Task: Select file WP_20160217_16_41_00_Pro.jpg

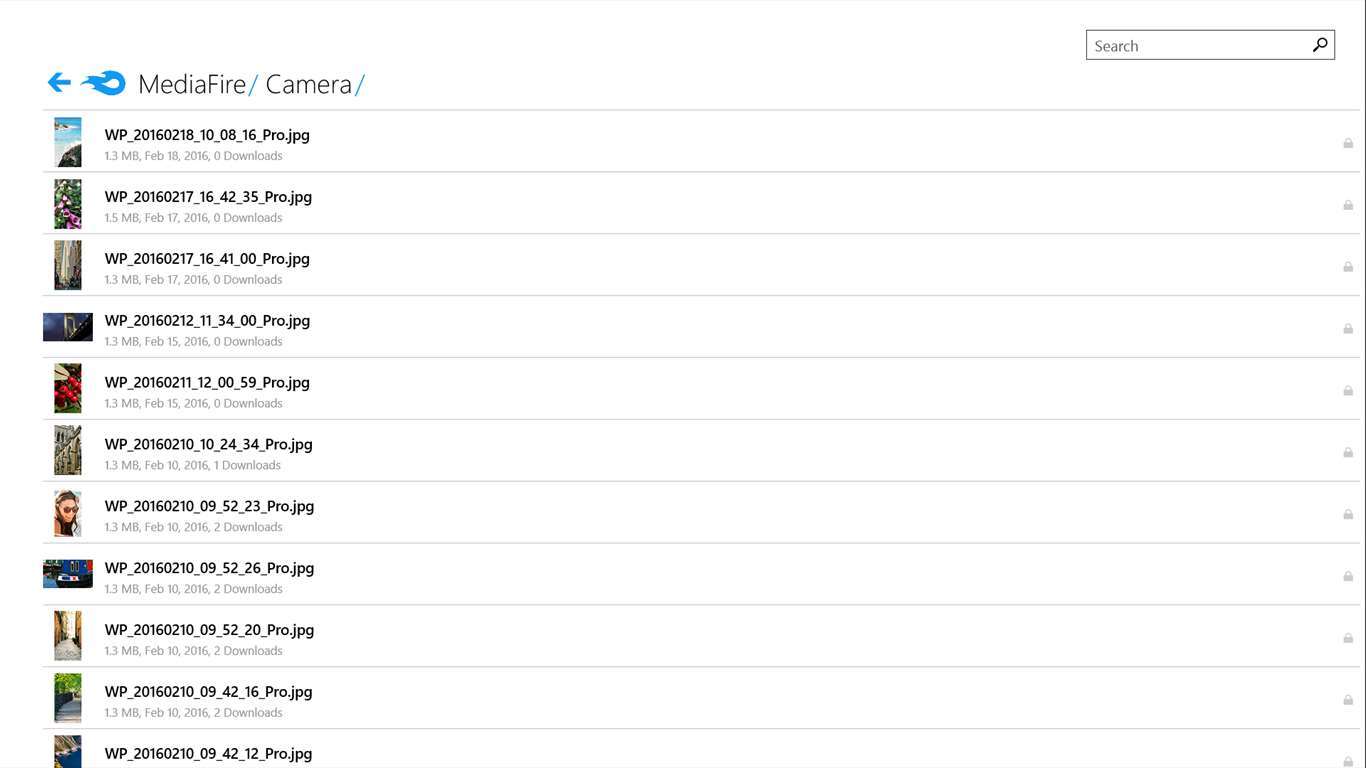Action: [207, 259]
